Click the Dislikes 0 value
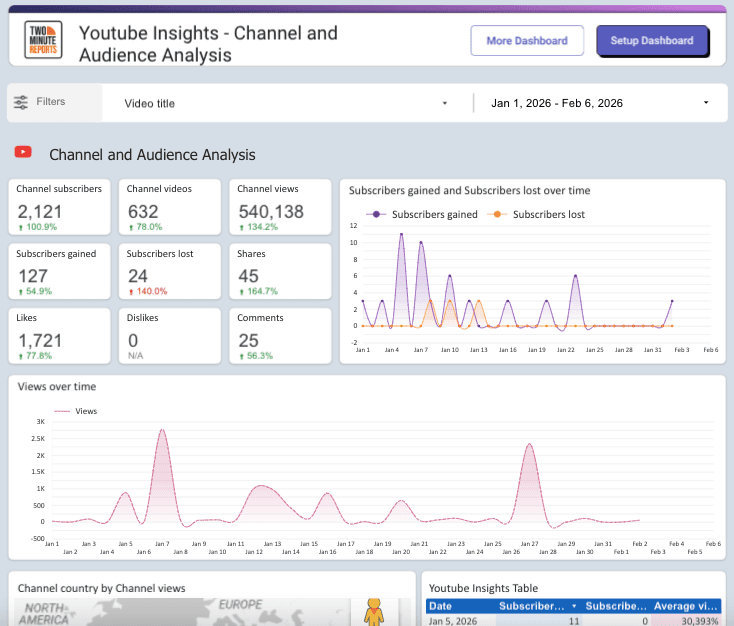This screenshot has width=734, height=626. pyautogui.click(x=133, y=340)
